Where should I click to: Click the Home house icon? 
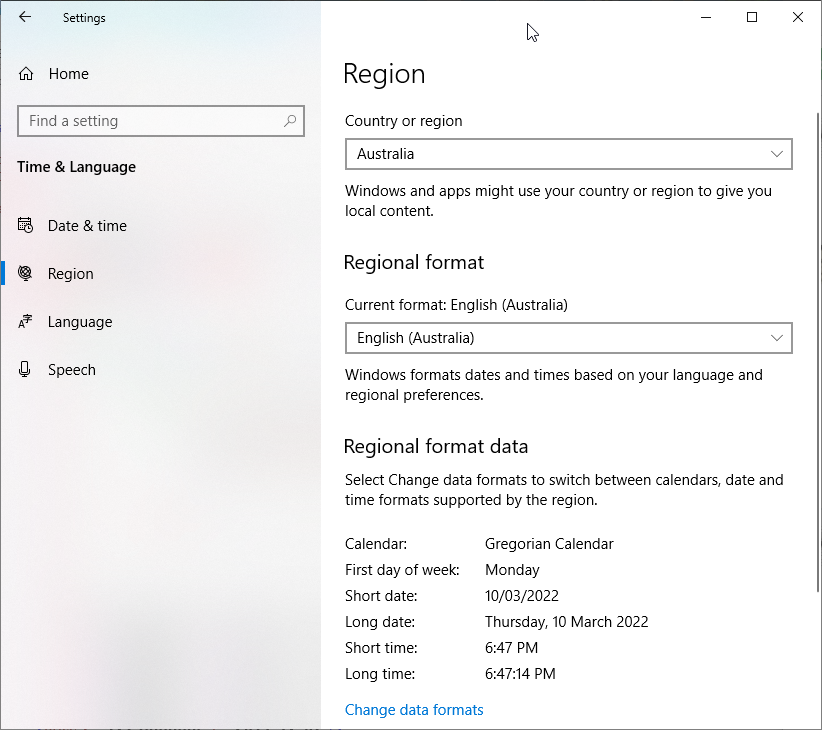26,74
